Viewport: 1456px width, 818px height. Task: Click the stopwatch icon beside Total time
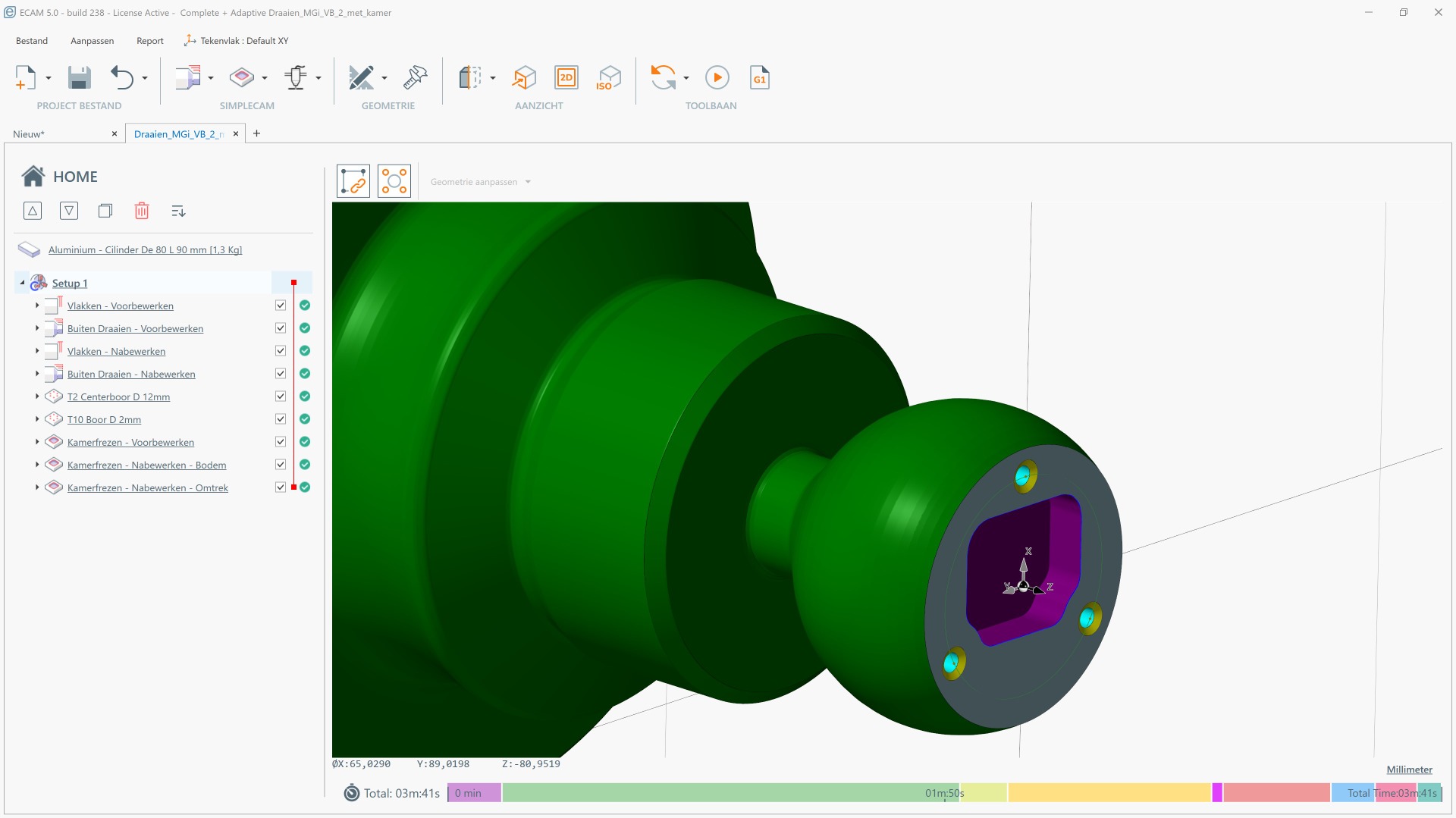352,793
